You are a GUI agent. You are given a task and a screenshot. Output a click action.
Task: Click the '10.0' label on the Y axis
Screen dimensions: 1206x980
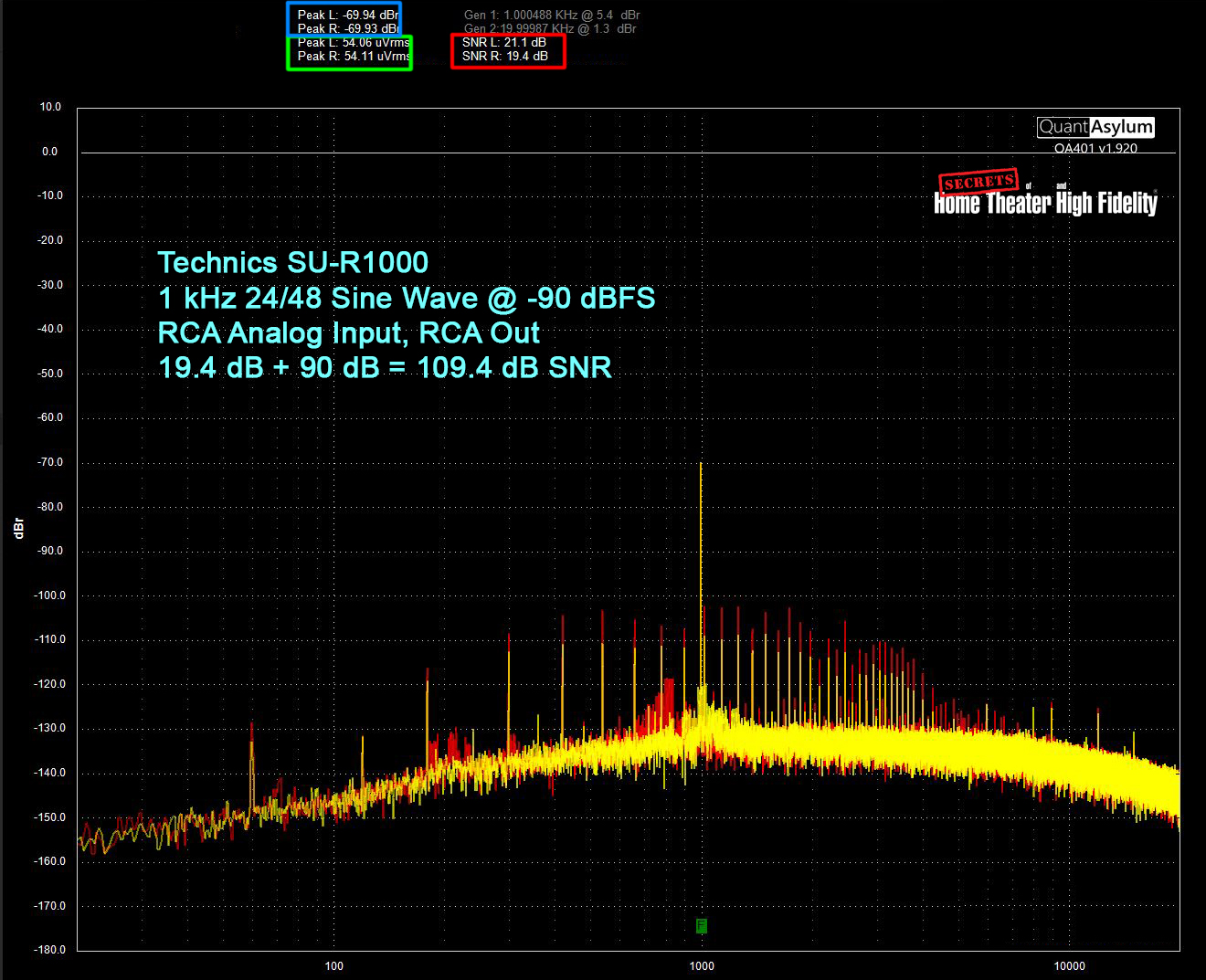coord(50,107)
